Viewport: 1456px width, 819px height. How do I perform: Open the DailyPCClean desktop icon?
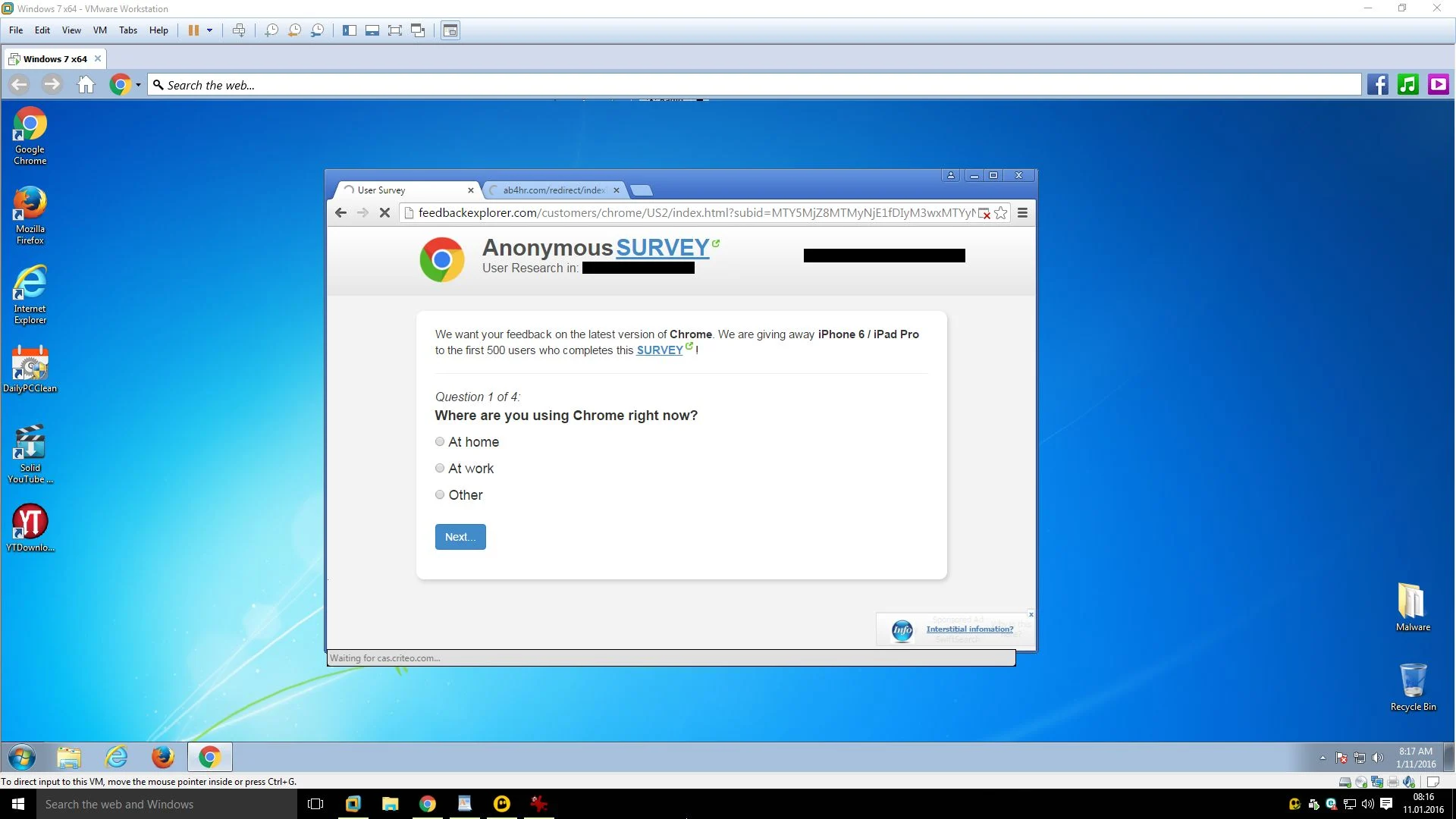[30, 370]
